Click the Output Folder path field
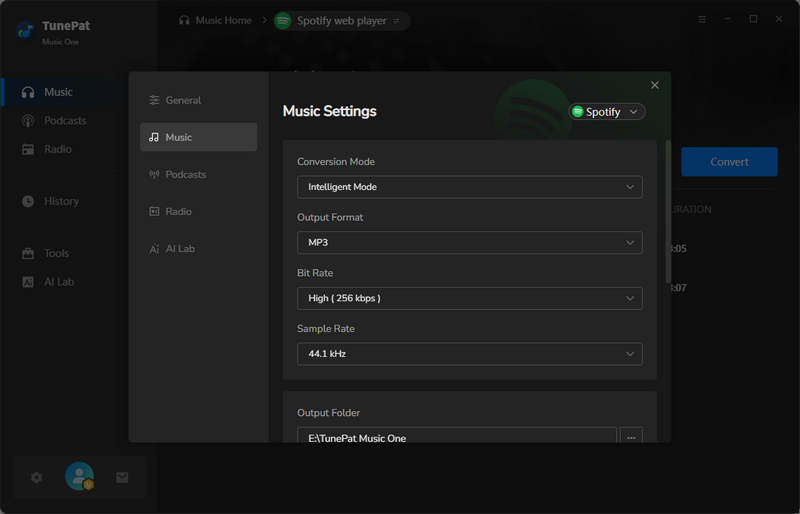Screen dimensions: 800x514 pos(457,435)
